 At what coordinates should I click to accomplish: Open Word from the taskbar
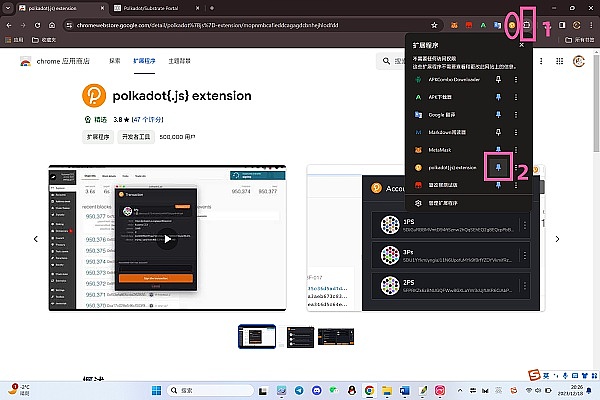pos(404,390)
